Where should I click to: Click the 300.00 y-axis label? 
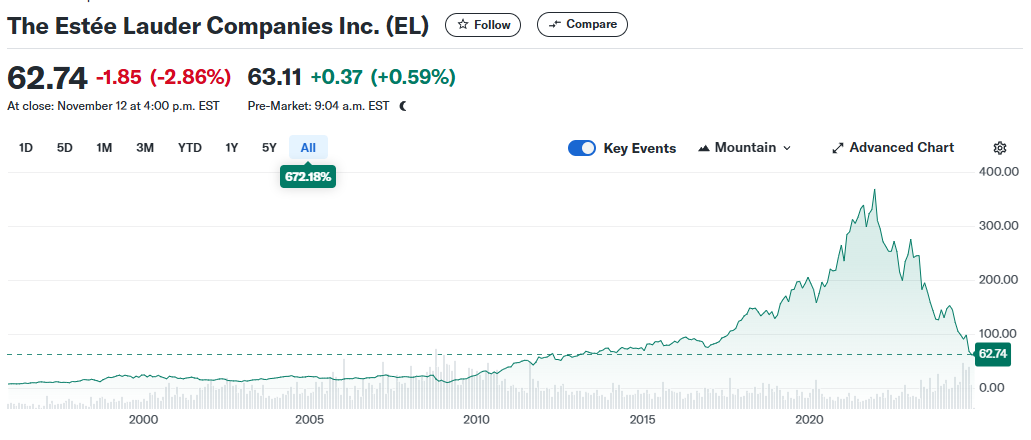[x=999, y=226]
